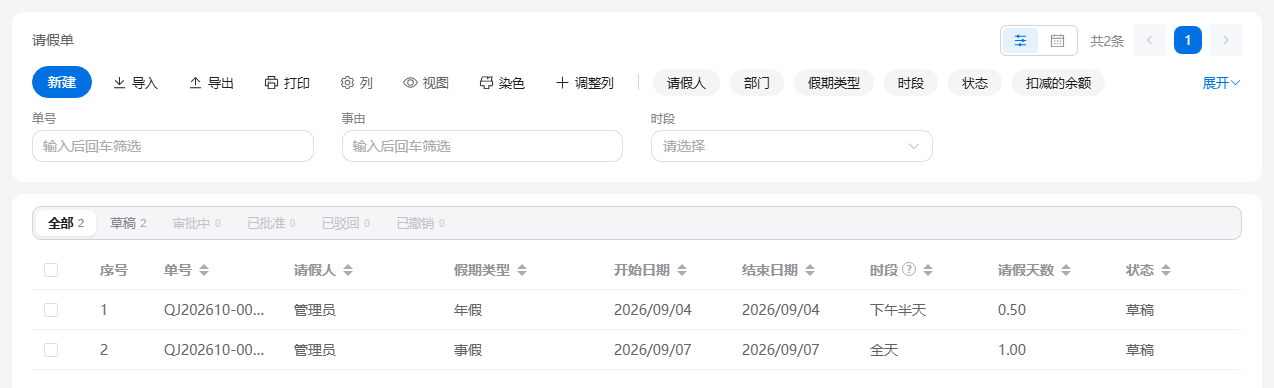Screen dimensions: 1274x388
Task: Click the 0.50 leave days cell
Action: [x=1012, y=310]
